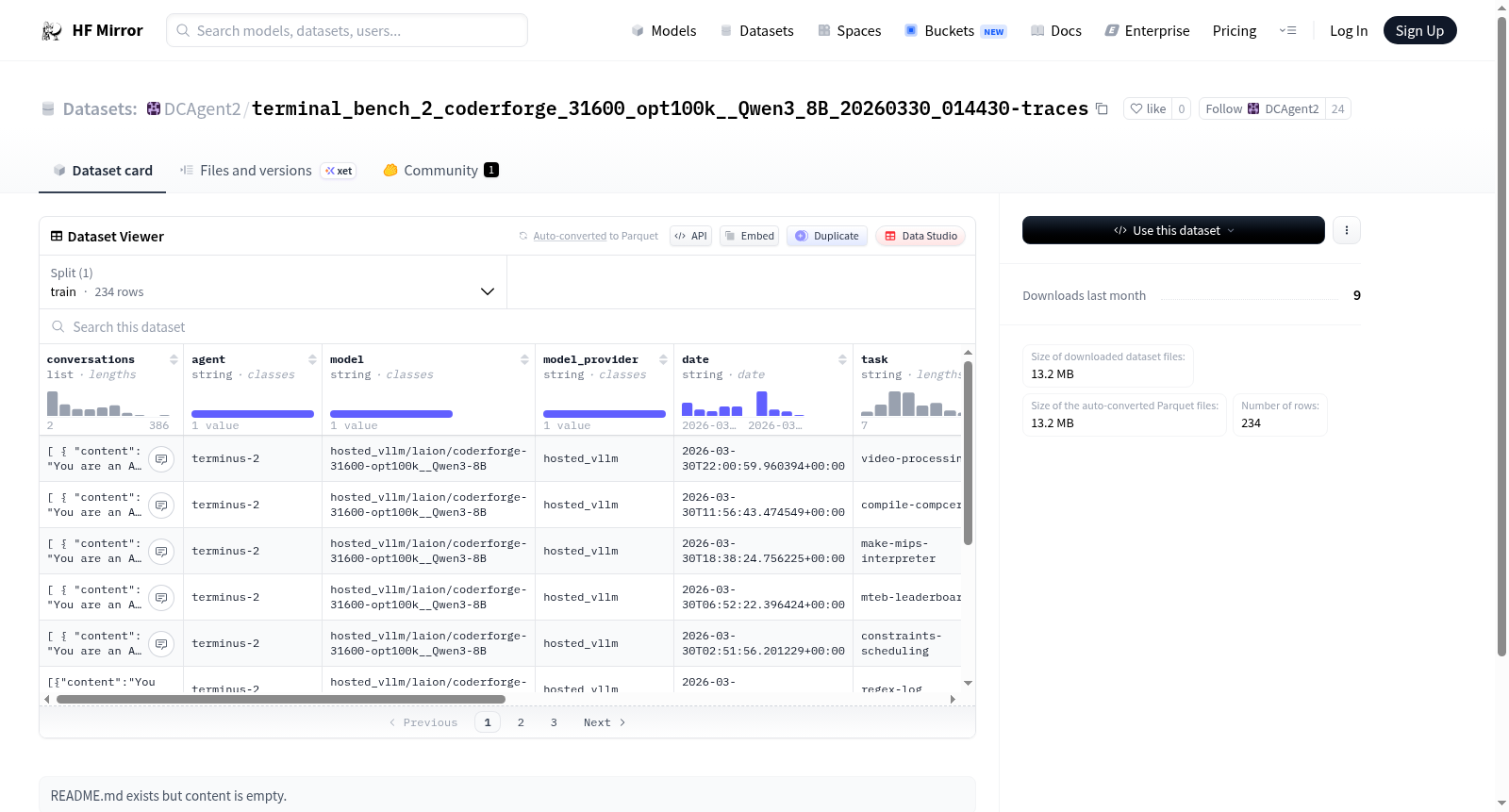1509x812 pixels.
Task: Open the Use this dataset dropdown
Action: click(1173, 230)
